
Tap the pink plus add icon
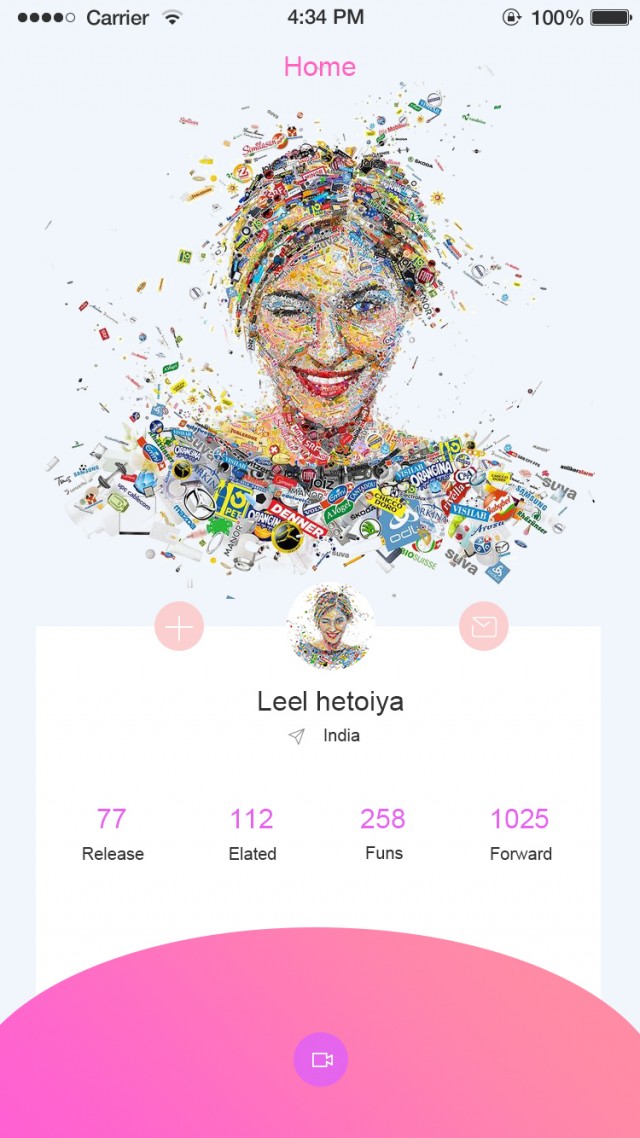[179, 626]
